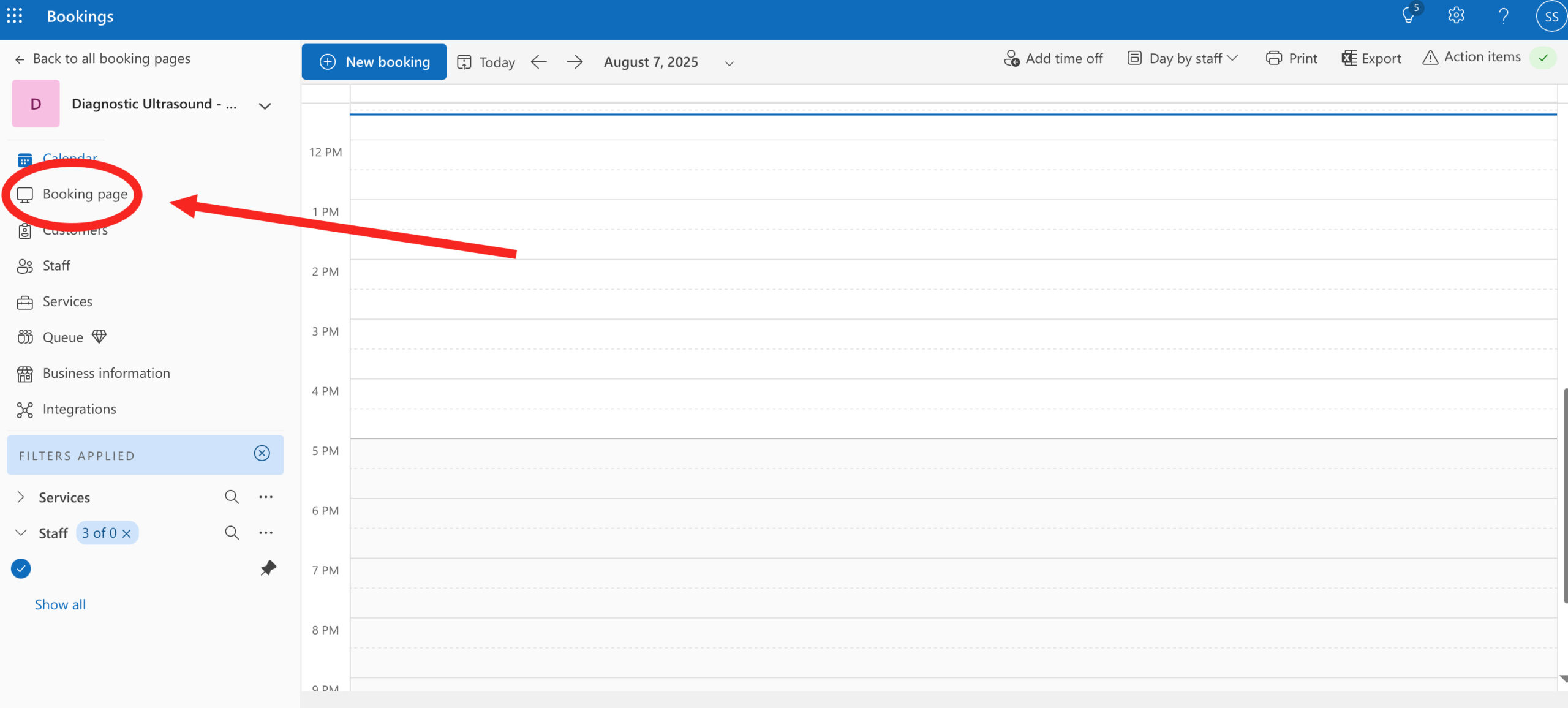Open Business information in sidebar
1568x708 pixels.
(106, 373)
